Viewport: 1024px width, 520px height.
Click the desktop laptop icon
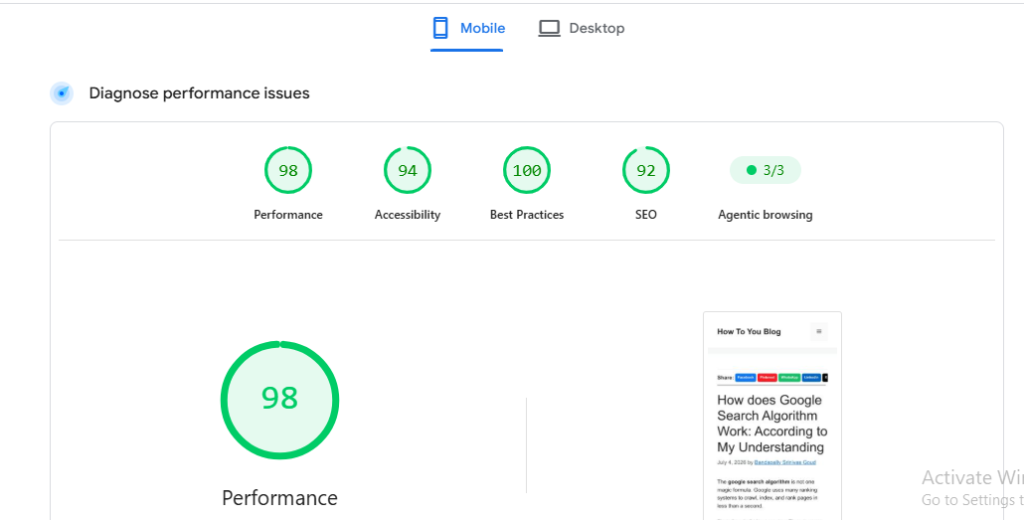(549, 28)
